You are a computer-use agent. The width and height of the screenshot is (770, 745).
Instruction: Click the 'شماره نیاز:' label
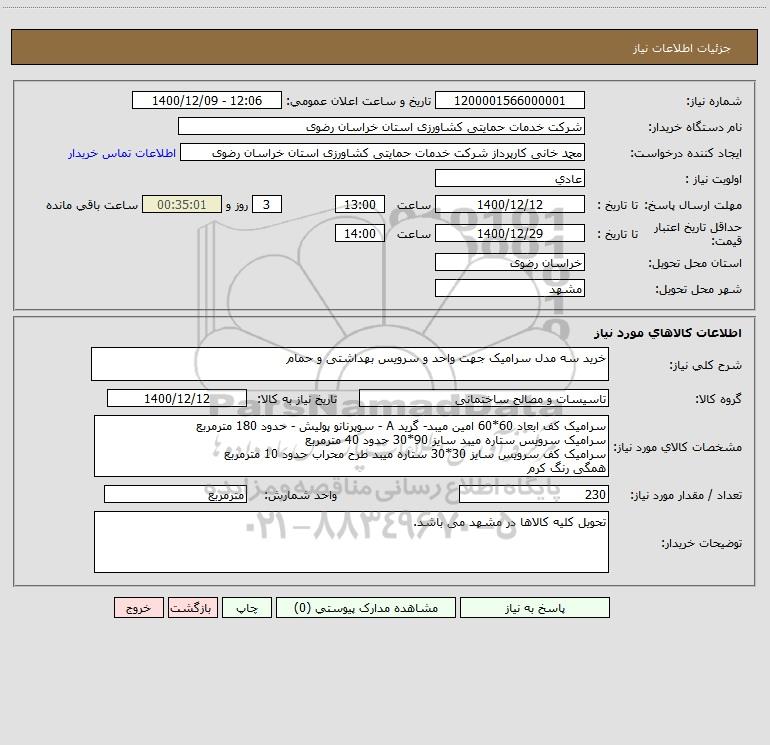tap(714, 101)
